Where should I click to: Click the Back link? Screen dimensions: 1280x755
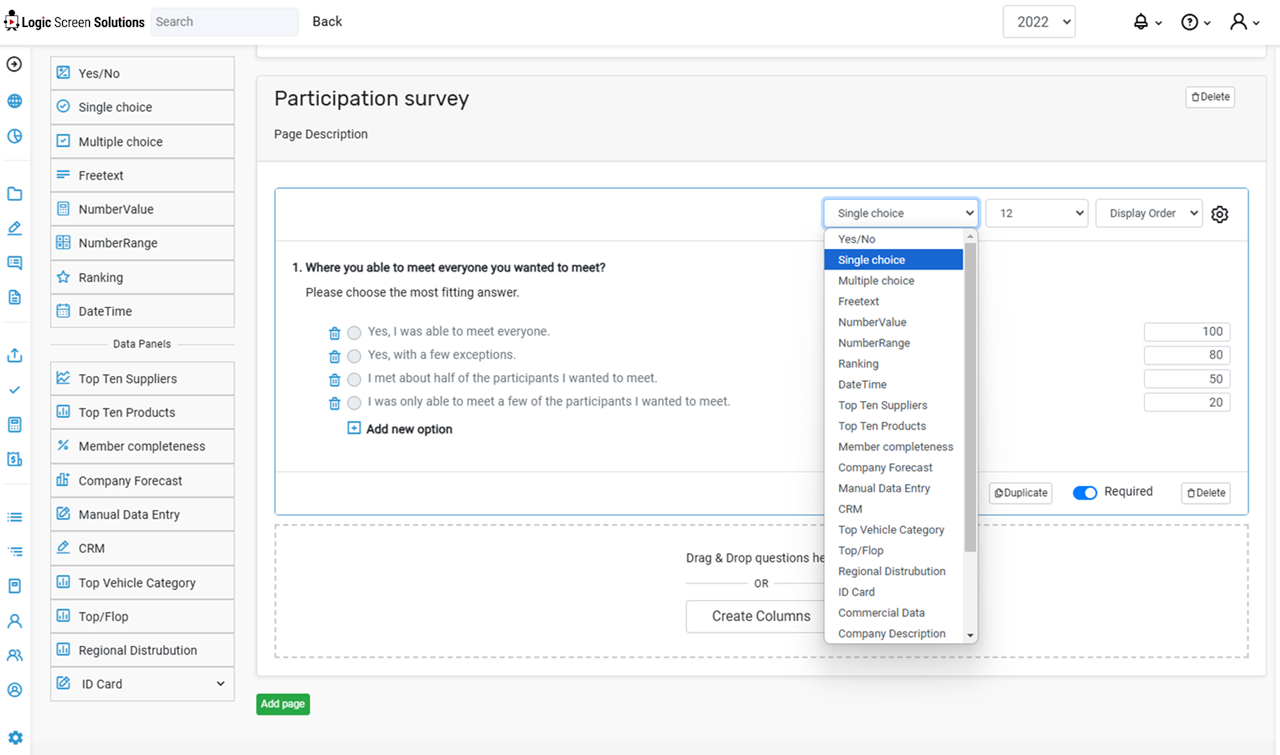(327, 21)
